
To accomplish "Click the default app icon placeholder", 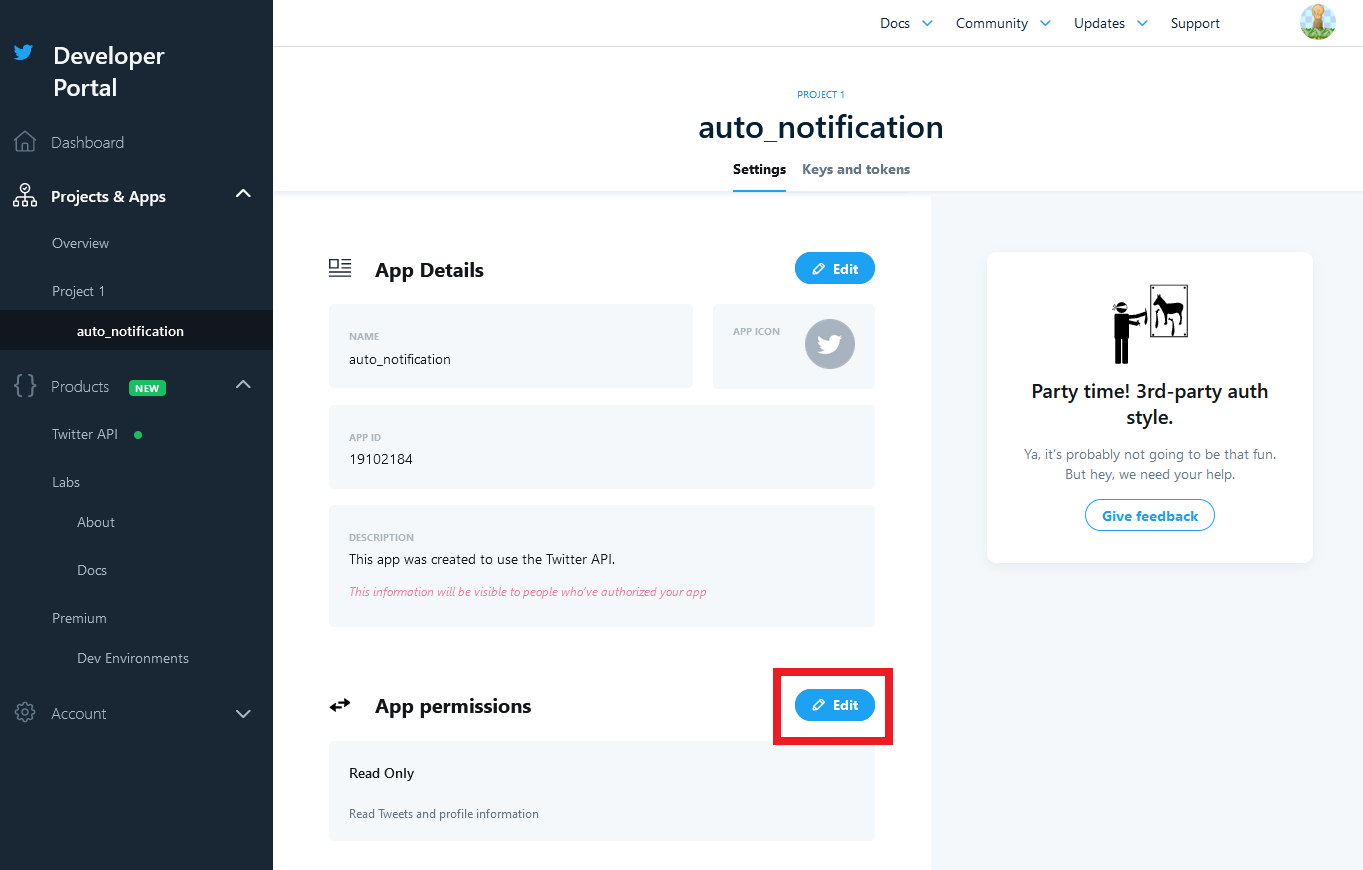I will pyautogui.click(x=830, y=344).
